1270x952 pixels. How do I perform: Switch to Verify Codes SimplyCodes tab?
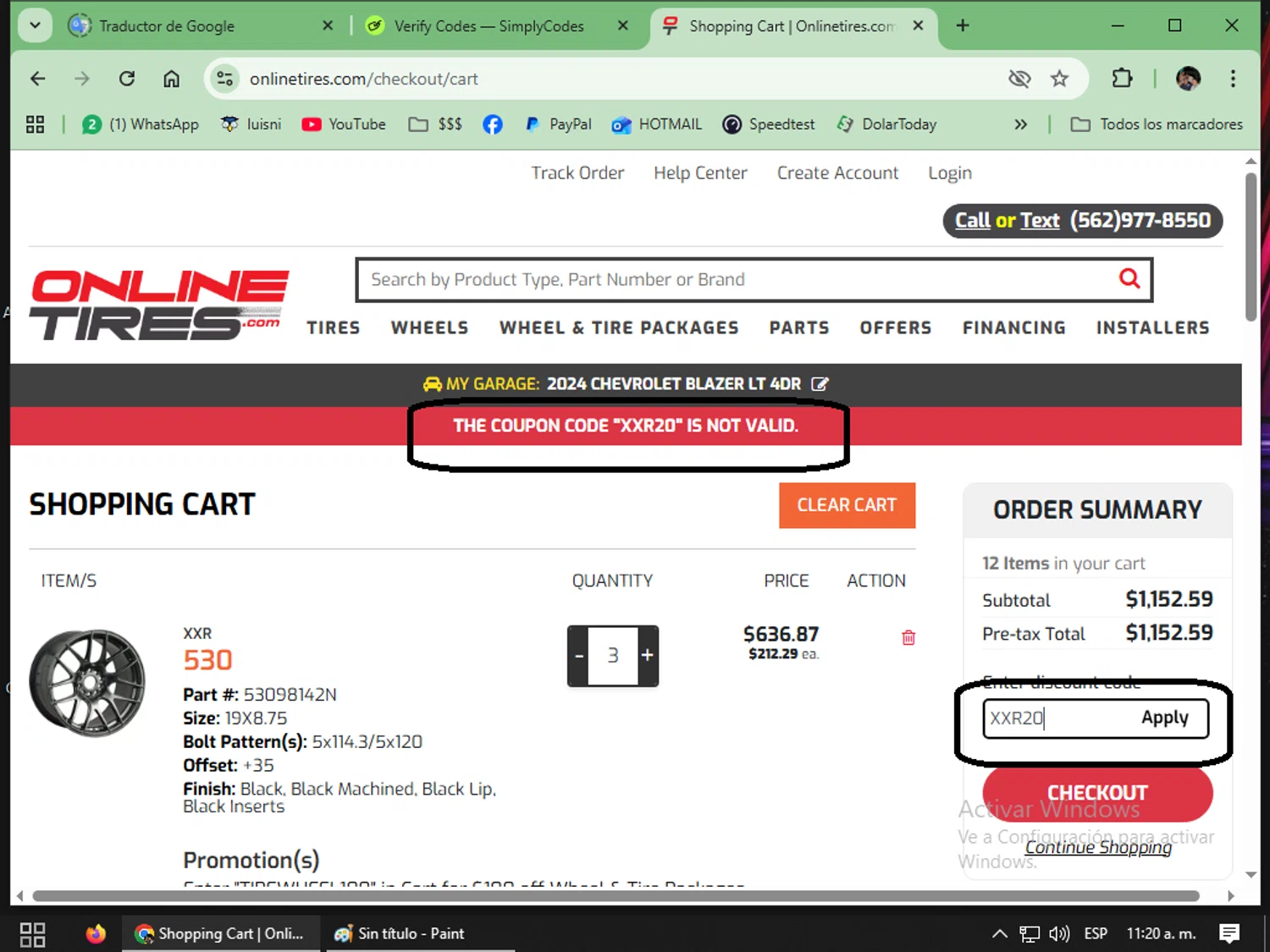click(489, 26)
